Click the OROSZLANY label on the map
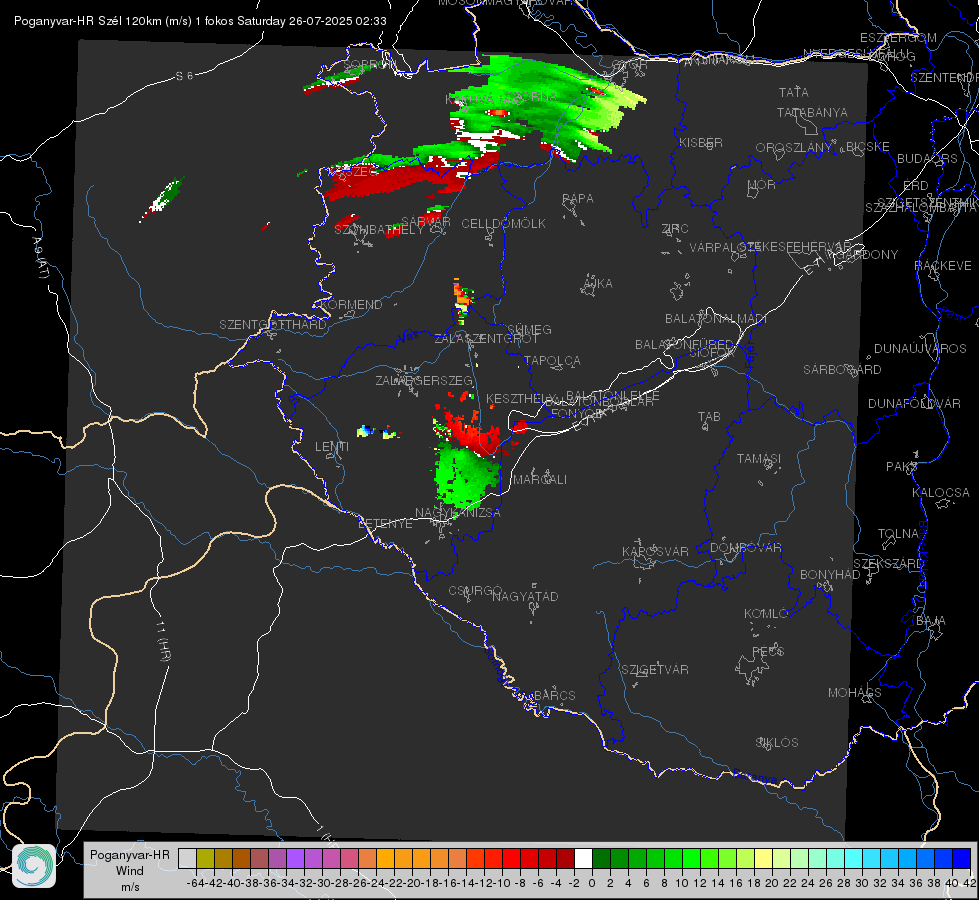 (794, 147)
